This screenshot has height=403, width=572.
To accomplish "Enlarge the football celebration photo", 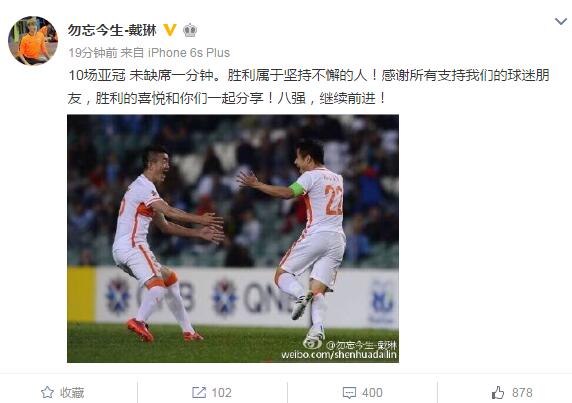I will [233, 239].
